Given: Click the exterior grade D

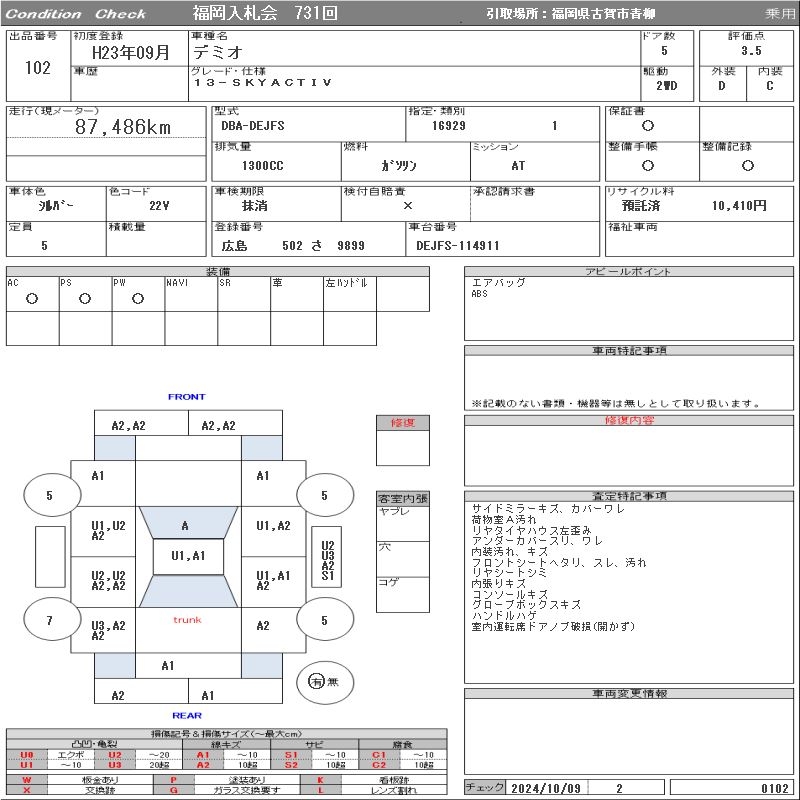Looking at the screenshot, I should pos(721,86).
